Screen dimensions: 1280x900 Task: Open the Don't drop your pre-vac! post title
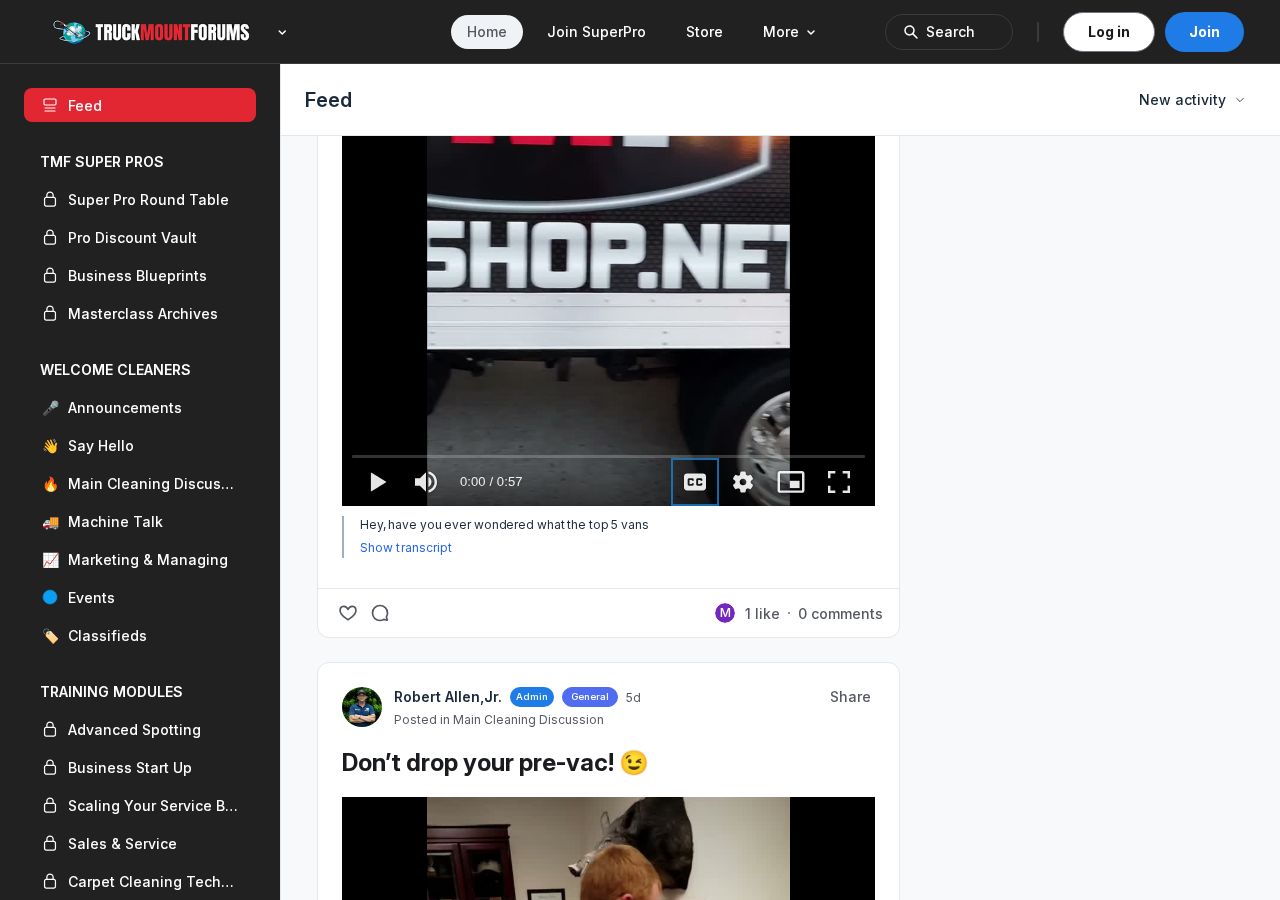495,763
